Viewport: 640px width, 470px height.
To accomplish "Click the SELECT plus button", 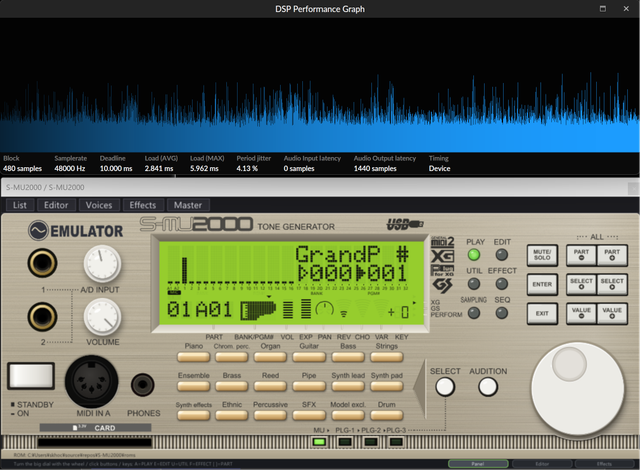I will coord(612,284).
